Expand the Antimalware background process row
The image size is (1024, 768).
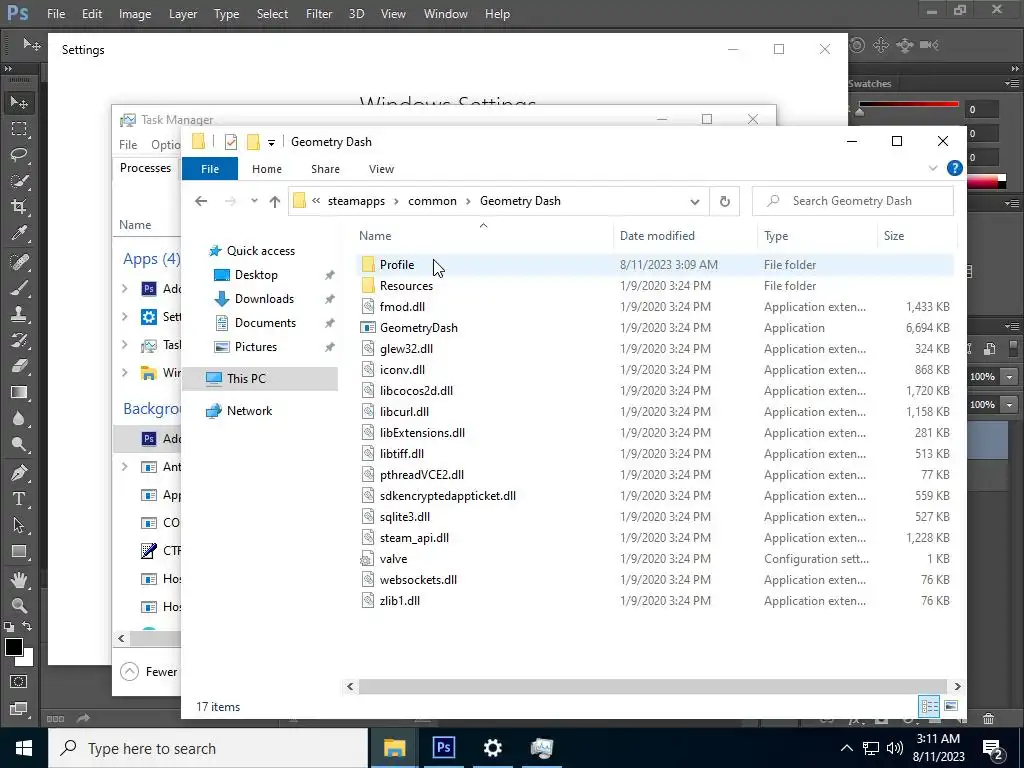click(125, 467)
